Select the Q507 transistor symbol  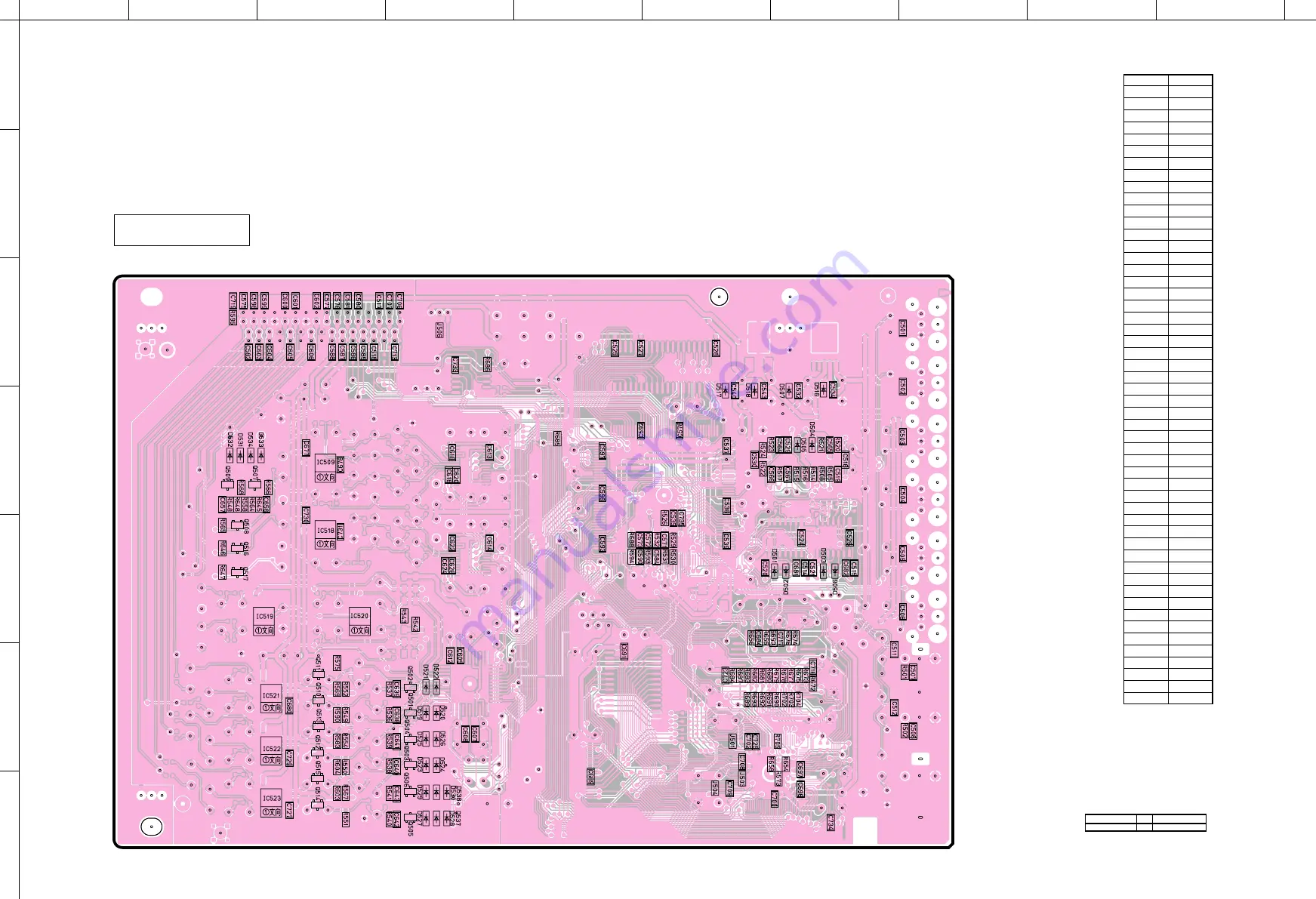[255, 485]
